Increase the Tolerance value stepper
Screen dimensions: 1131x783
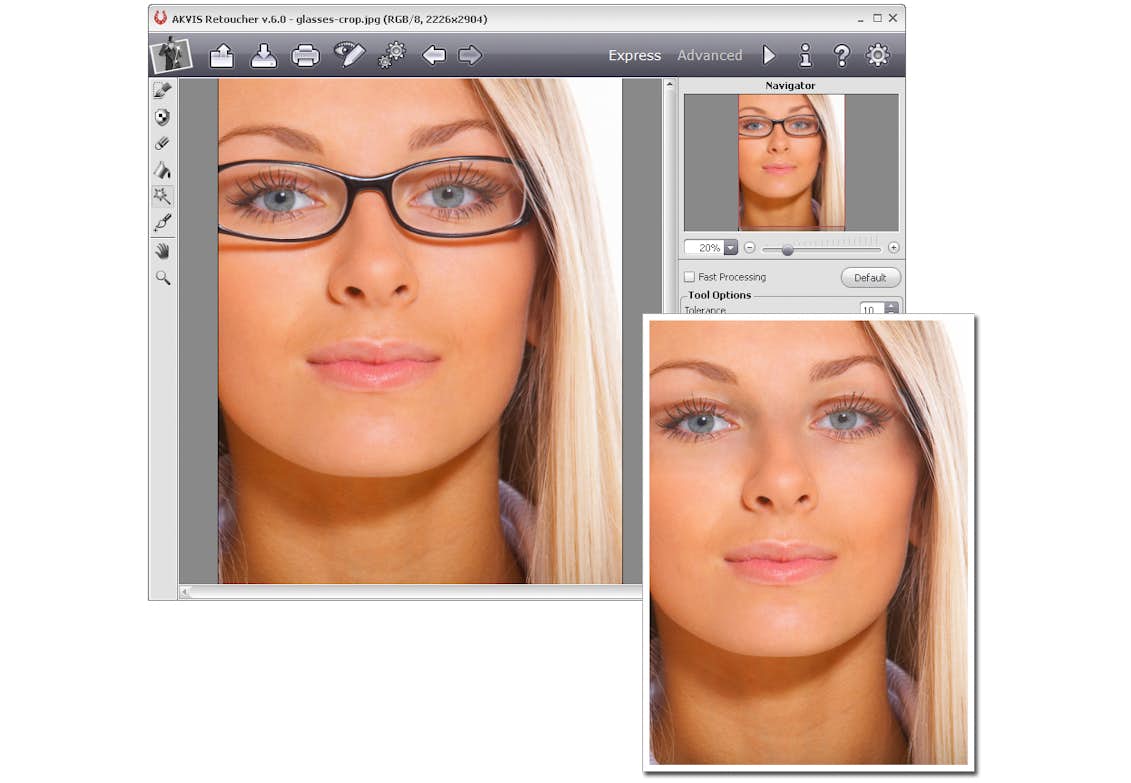892,305
